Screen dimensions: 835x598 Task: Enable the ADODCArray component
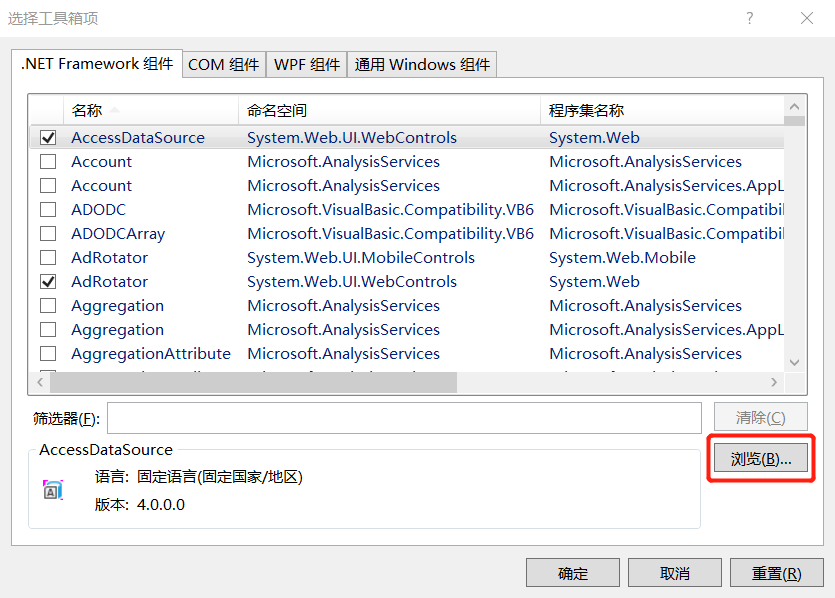pyautogui.click(x=47, y=233)
